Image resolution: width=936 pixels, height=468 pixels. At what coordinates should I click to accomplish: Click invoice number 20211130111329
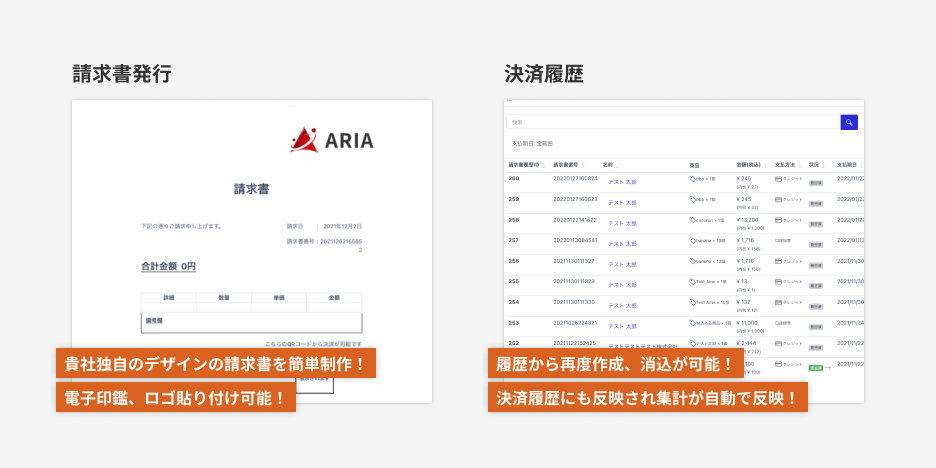[x=574, y=281]
